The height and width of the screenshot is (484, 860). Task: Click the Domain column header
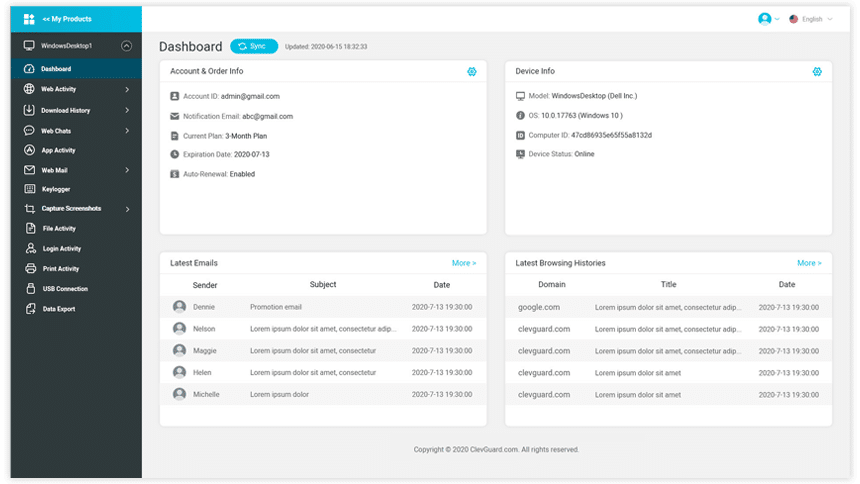pos(552,284)
